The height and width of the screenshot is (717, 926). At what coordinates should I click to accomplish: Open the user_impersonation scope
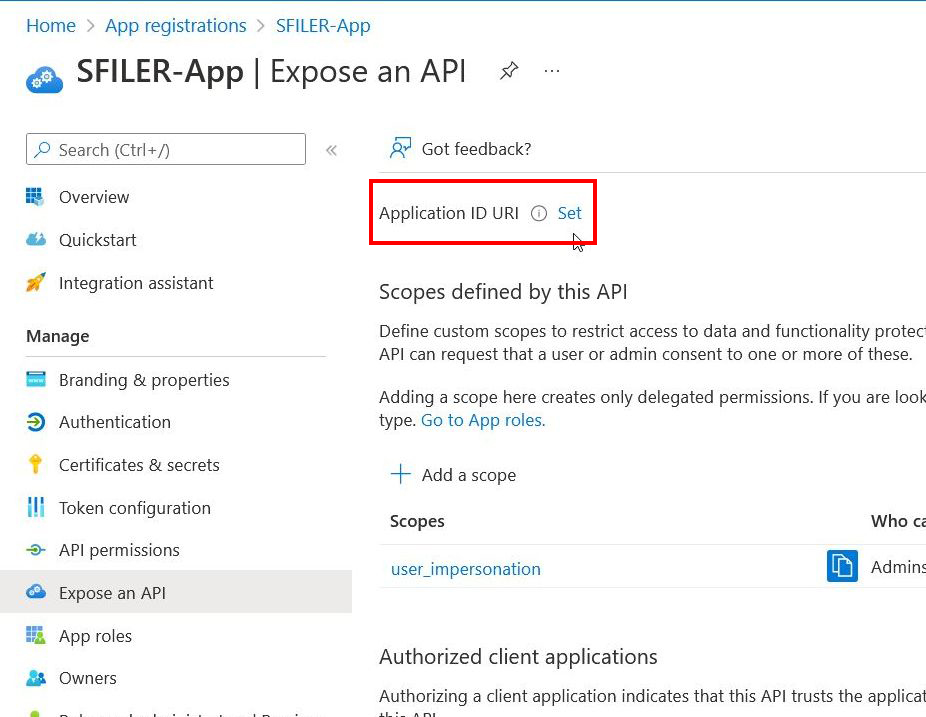[x=465, y=569]
